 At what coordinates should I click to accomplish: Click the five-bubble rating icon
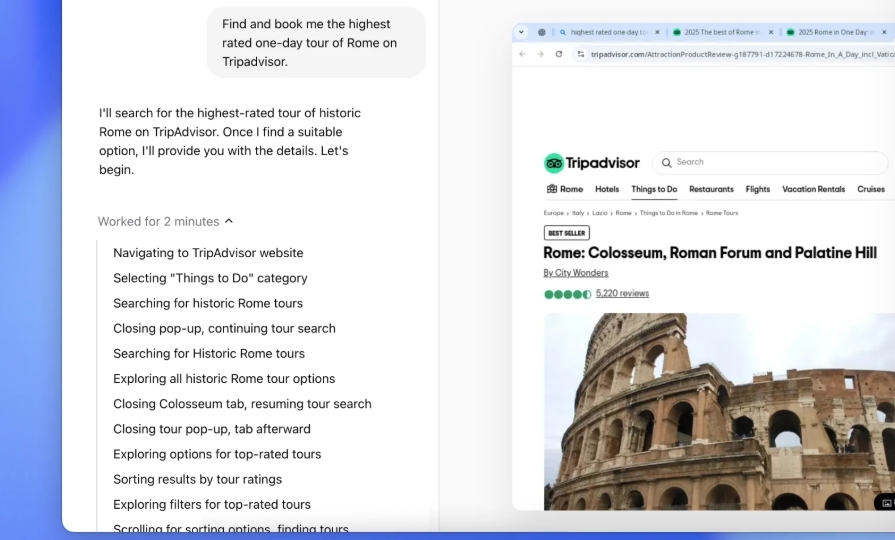tap(567, 294)
